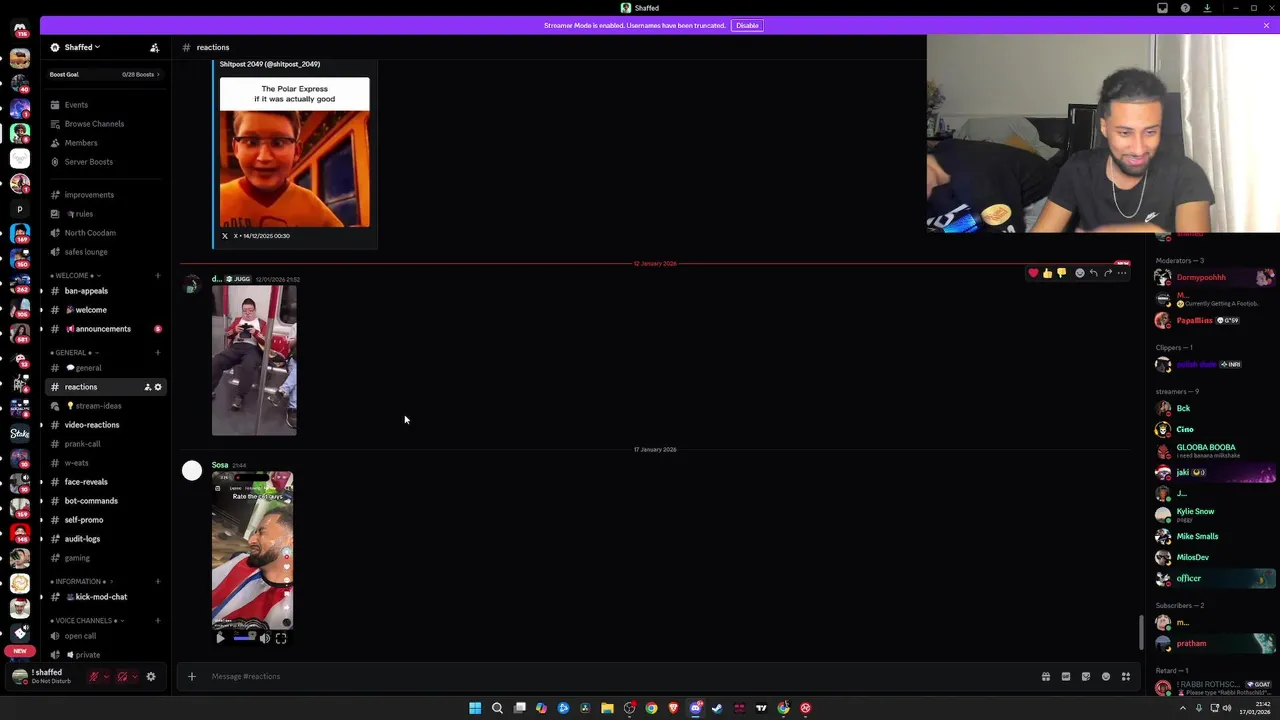Create invite for the reactions channel
The height and width of the screenshot is (720, 1280).
pyautogui.click(x=147, y=387)
